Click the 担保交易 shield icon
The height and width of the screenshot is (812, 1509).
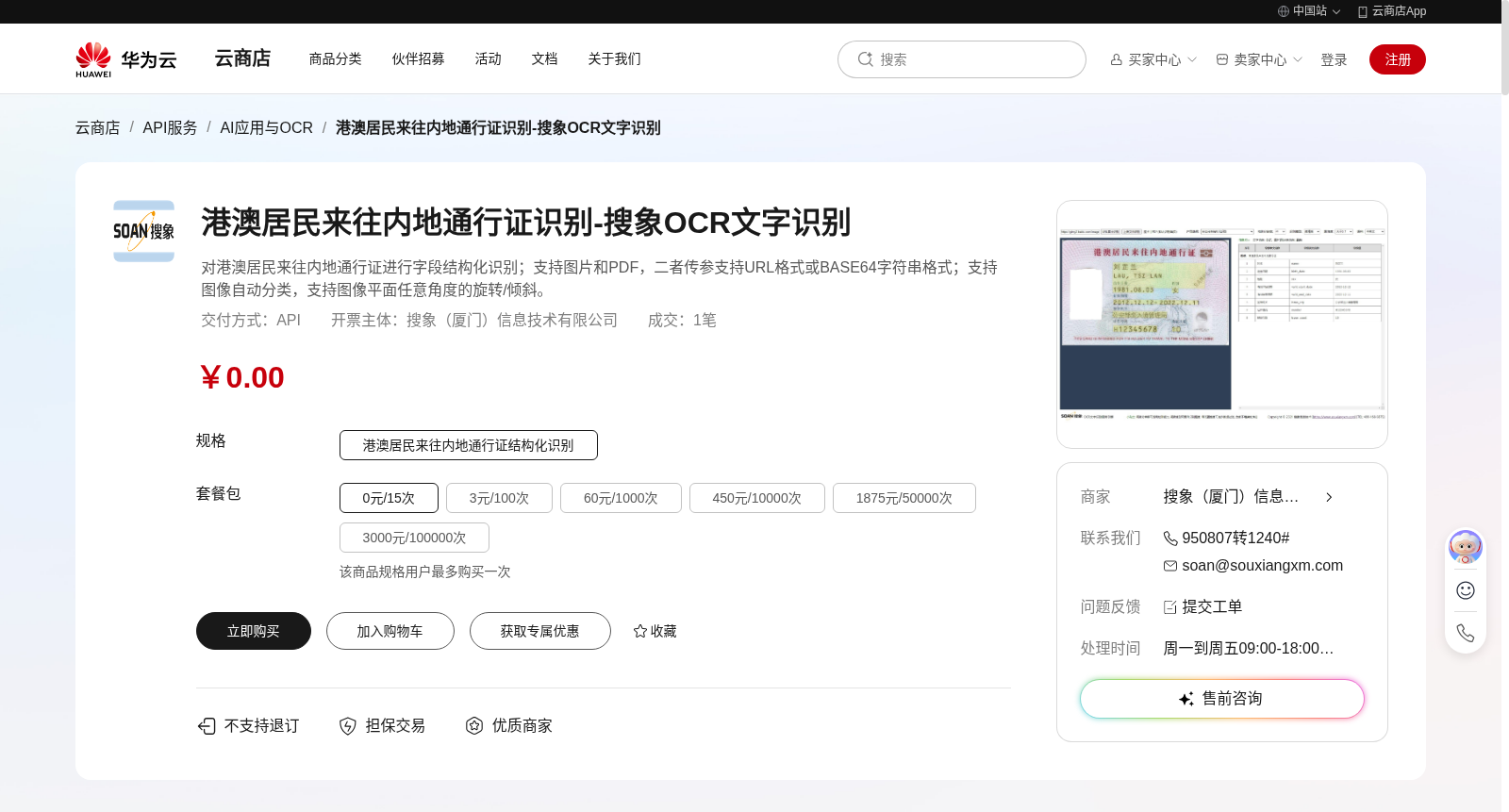click(348, 725)
